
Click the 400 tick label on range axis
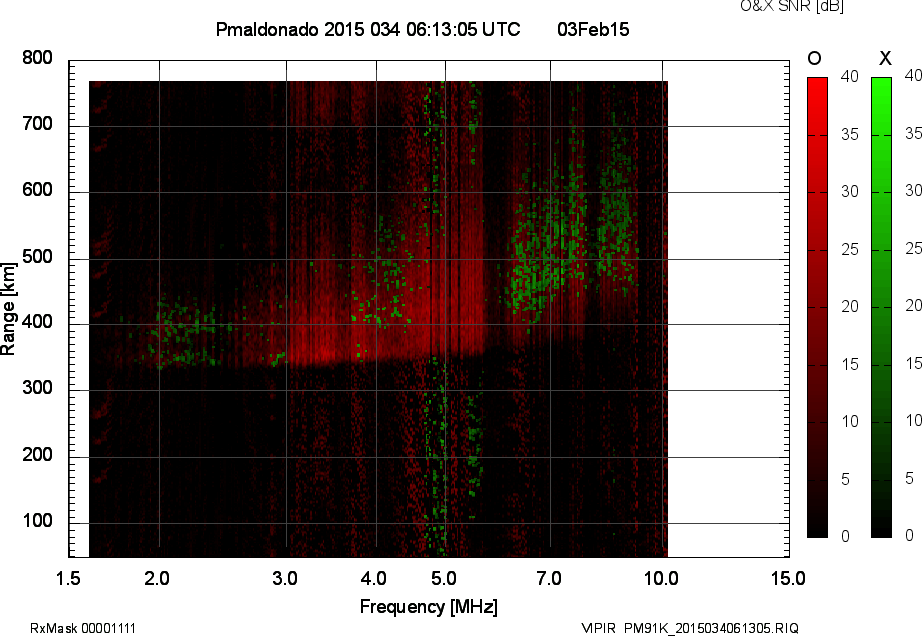[37, 322]
